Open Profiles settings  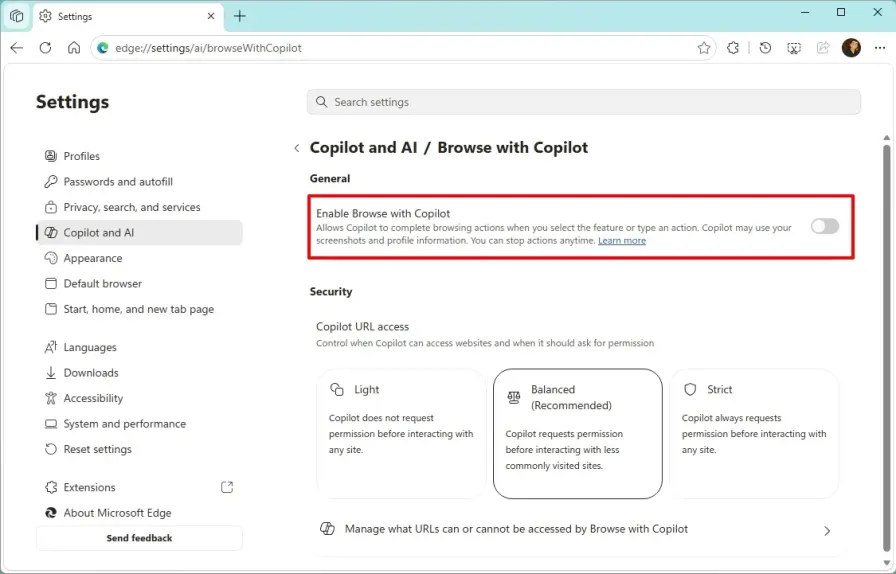pos(139,156)
